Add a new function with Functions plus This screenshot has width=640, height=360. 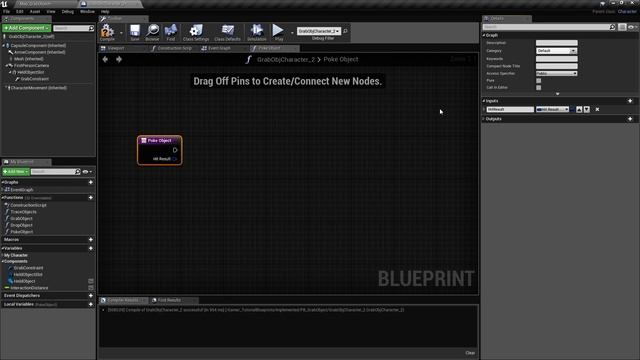click(91, 198)
